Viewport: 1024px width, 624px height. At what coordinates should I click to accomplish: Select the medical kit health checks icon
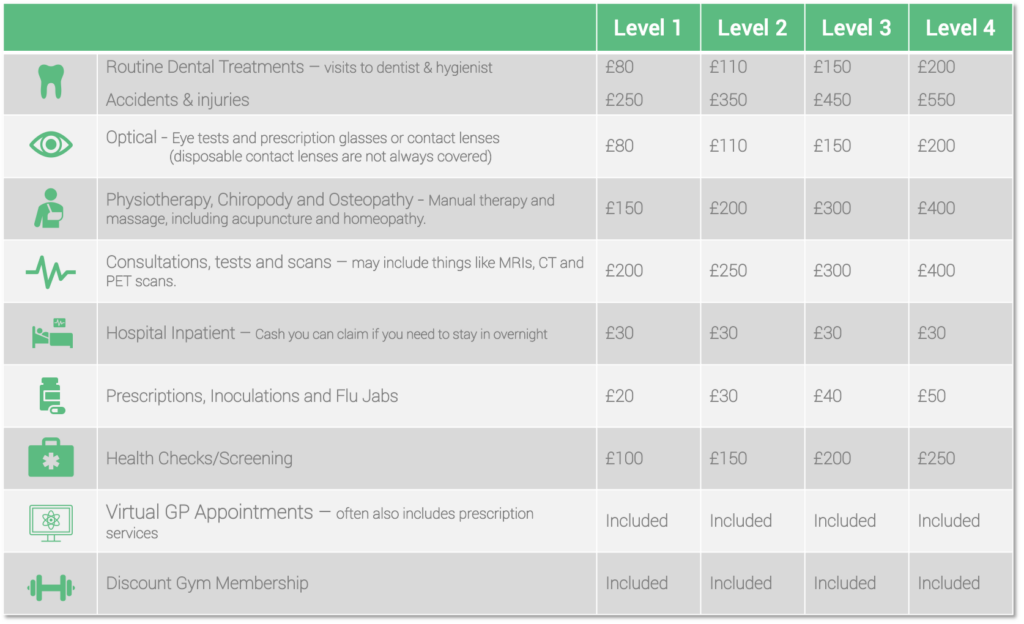[51, 458]
